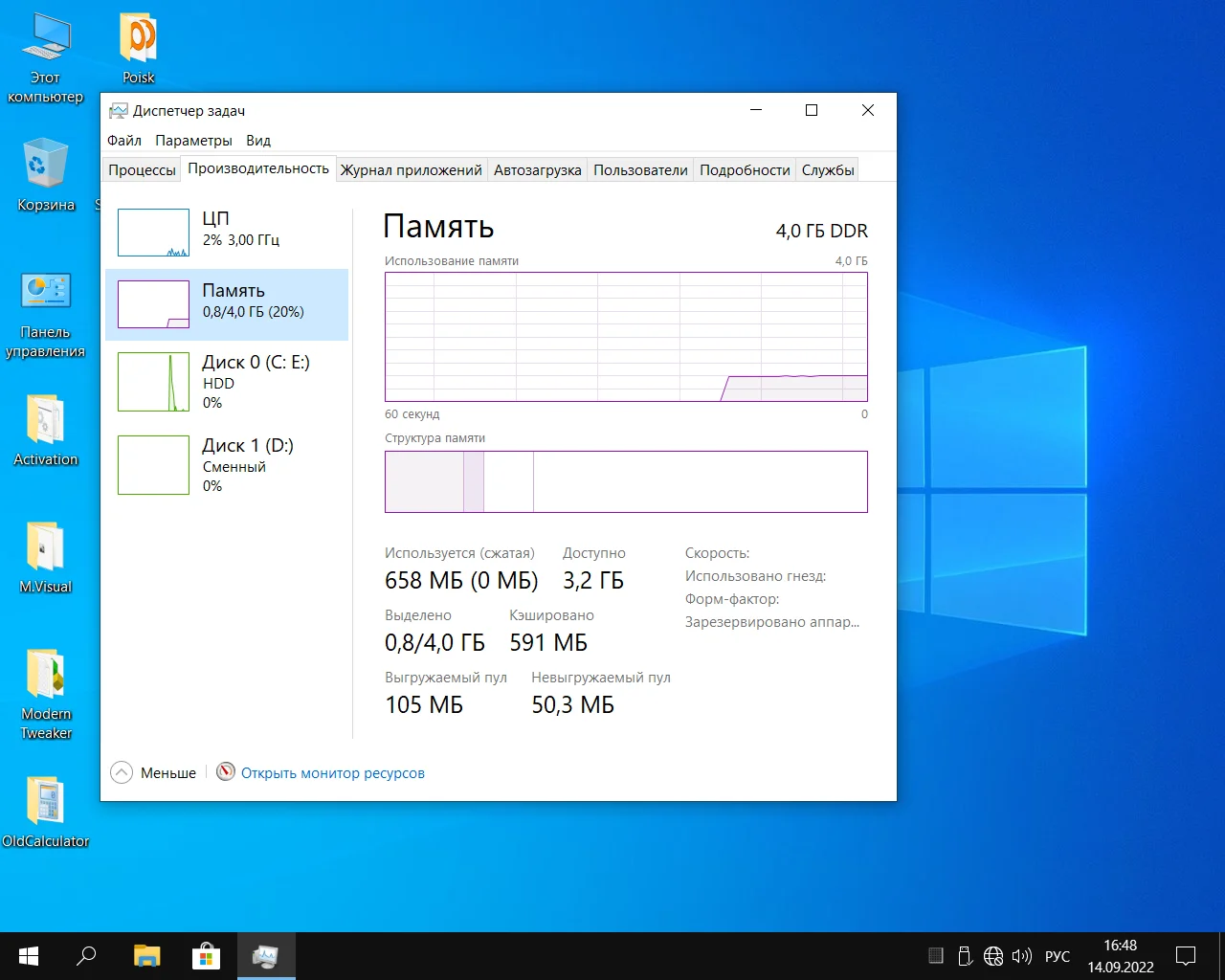Open the network globe tray icon
This screenshot has width=1225, height=980.
click(993, 956)
